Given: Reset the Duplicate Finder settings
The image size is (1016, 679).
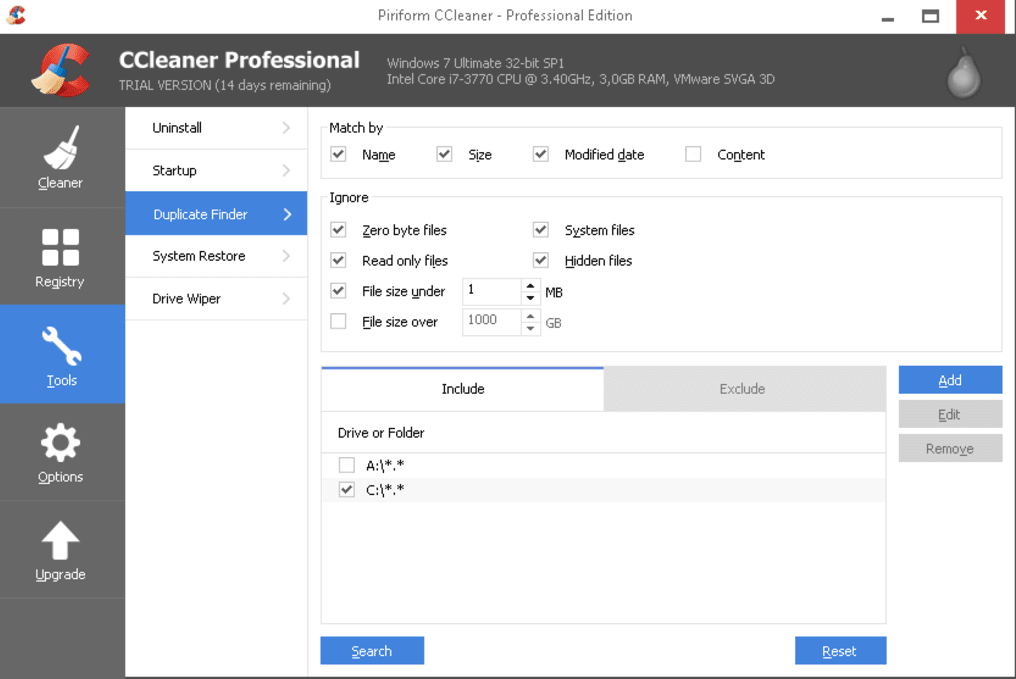Looking at the screenshot, I should point(840,650).
